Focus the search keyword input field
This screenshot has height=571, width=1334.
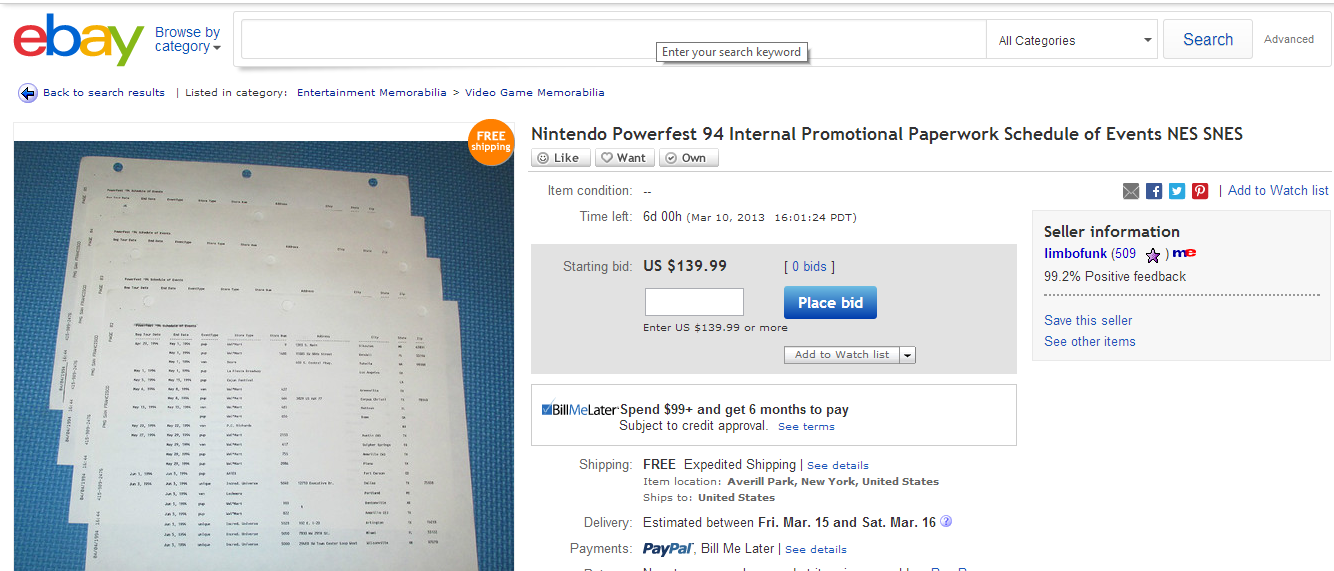pos(614,40)
